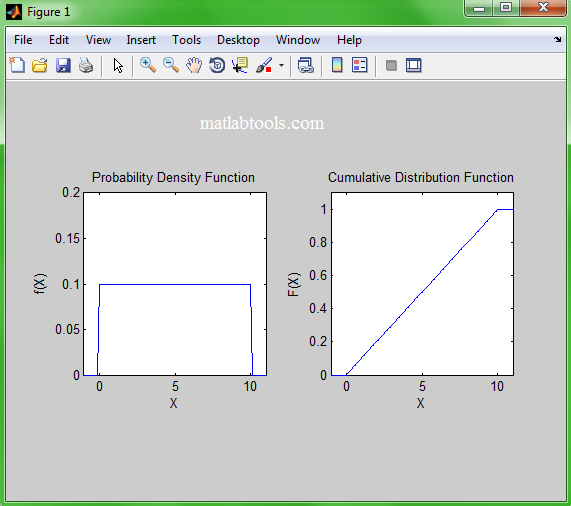Insert a Colorbar from the toolbar
Image resolution: width=571 pixels, height=506 pixels.
[x=337, y=66]
